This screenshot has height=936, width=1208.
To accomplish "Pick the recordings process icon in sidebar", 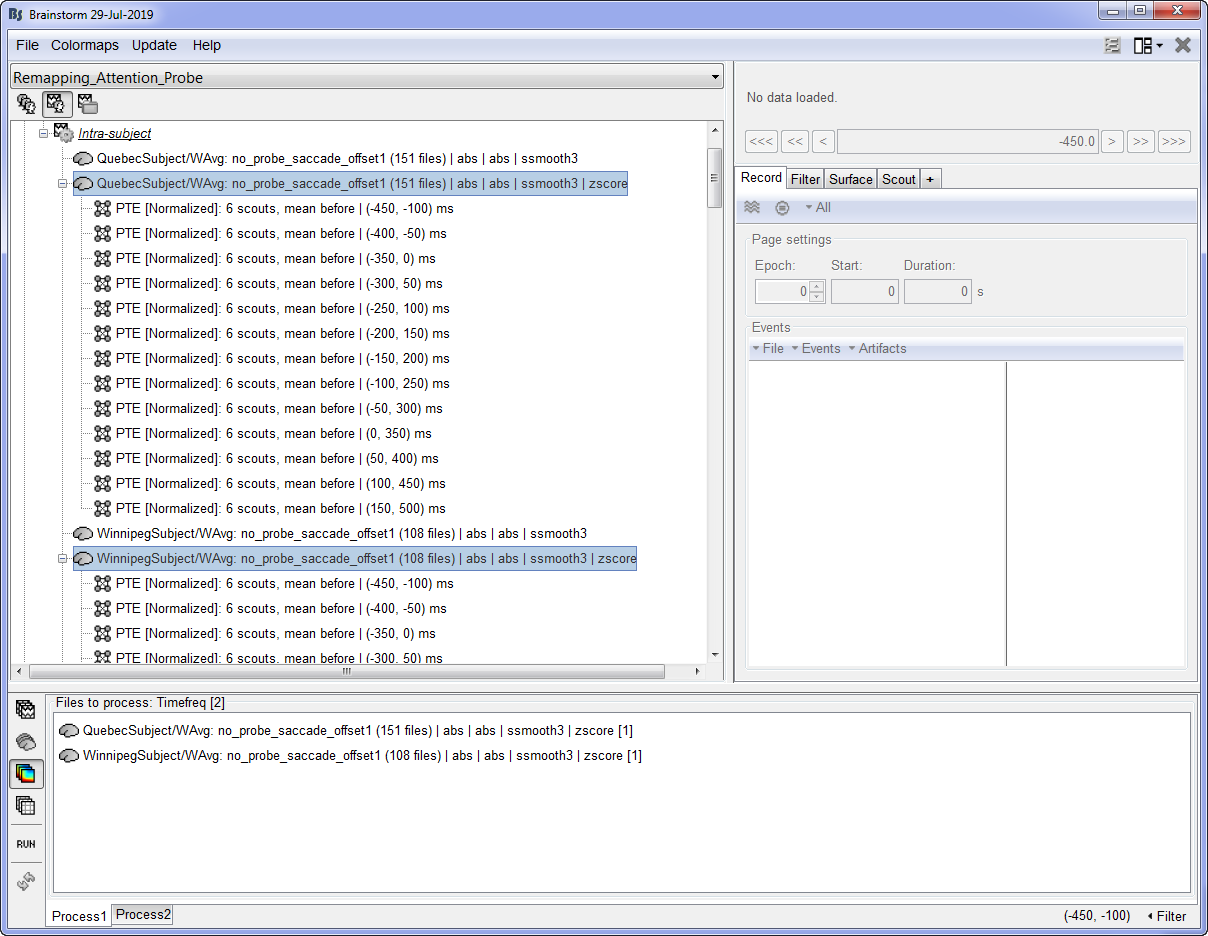I will (x=25, y=709).
